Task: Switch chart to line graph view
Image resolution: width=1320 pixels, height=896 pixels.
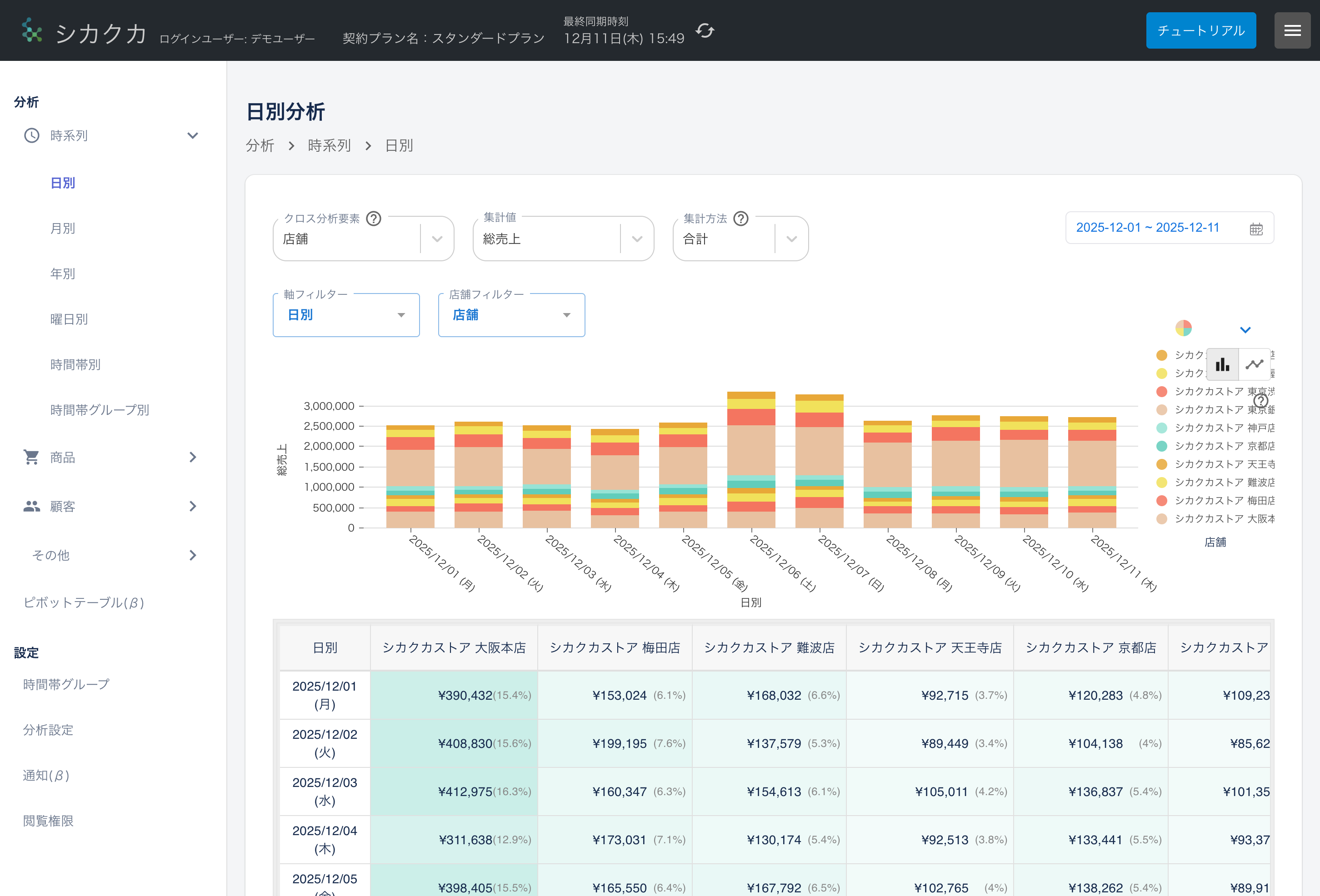Action: pyautogui.click(x=1254, y=364)
